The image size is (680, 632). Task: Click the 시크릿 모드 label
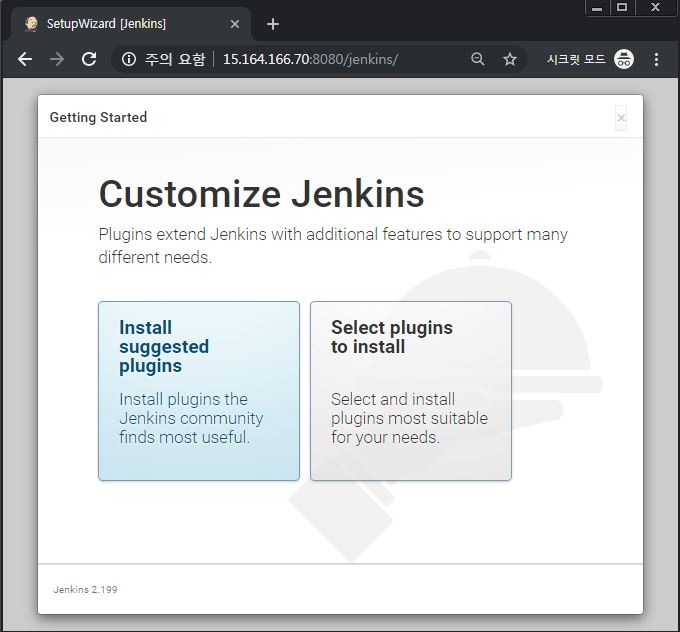[576, 59]
